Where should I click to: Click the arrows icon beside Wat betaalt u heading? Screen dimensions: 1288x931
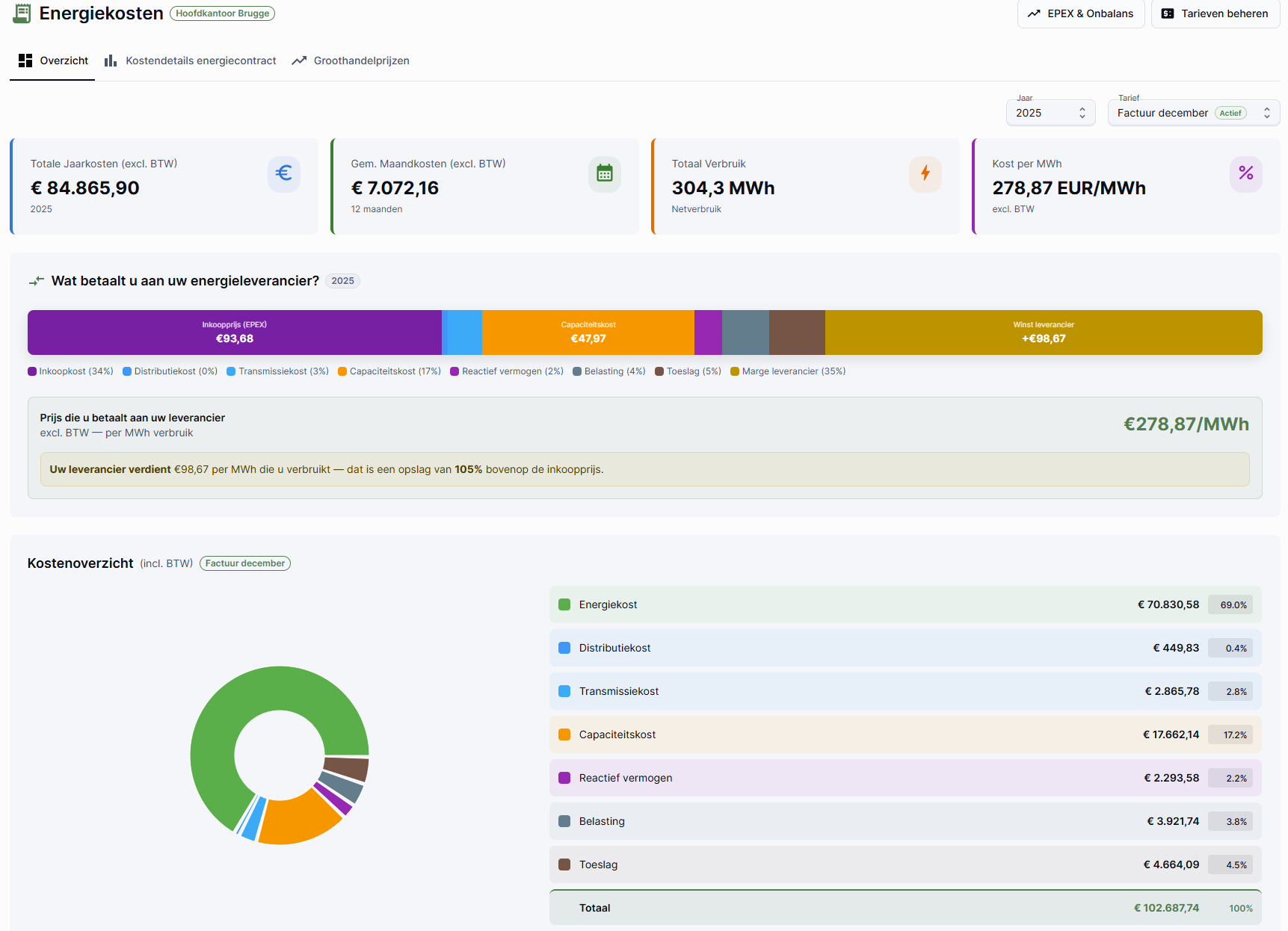pos(37,281)
